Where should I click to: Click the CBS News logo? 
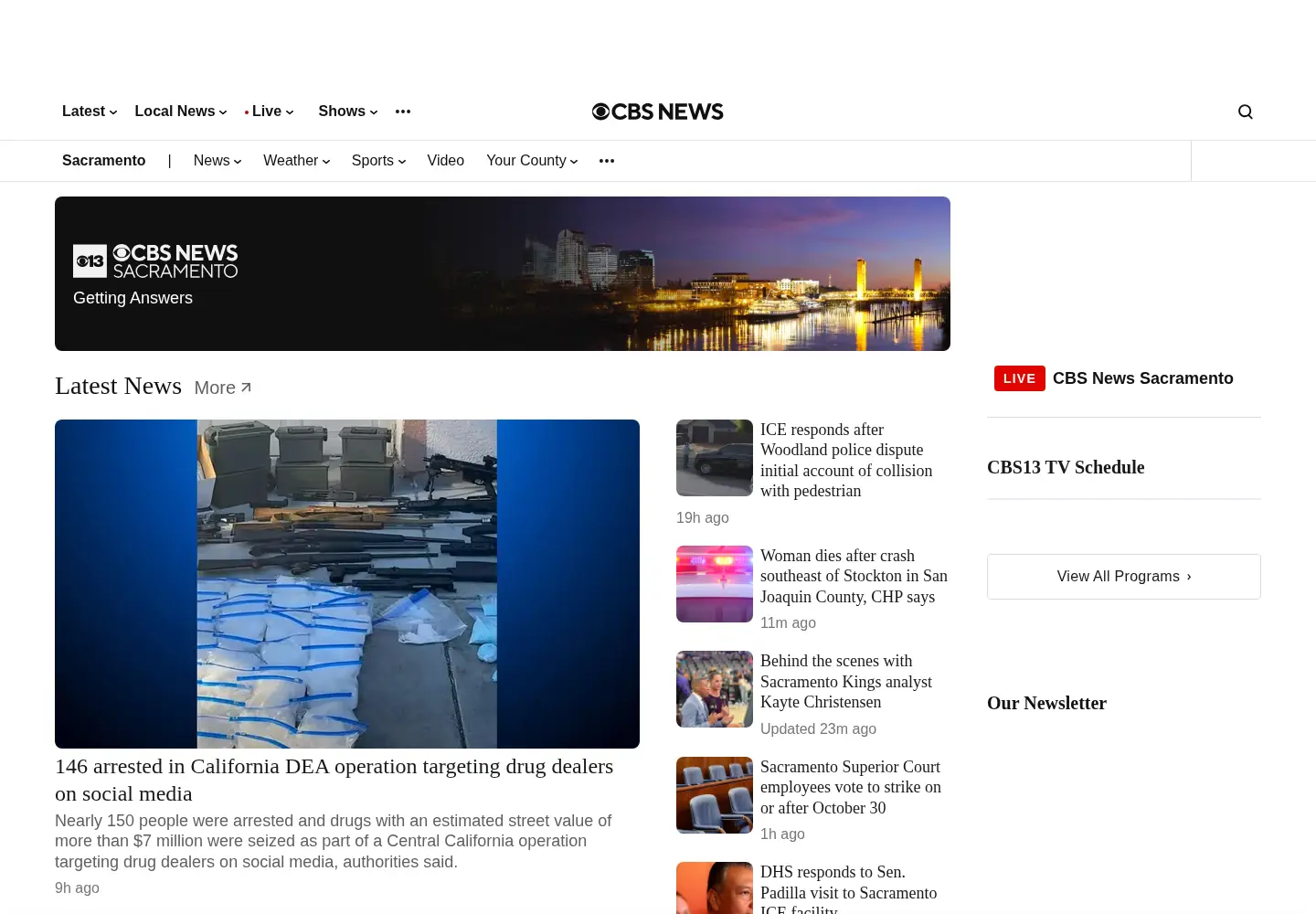[658, 112]
